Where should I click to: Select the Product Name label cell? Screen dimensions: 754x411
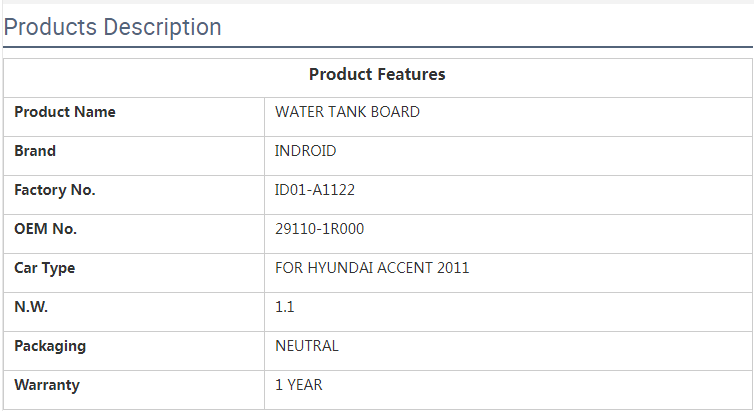point(65,112)
